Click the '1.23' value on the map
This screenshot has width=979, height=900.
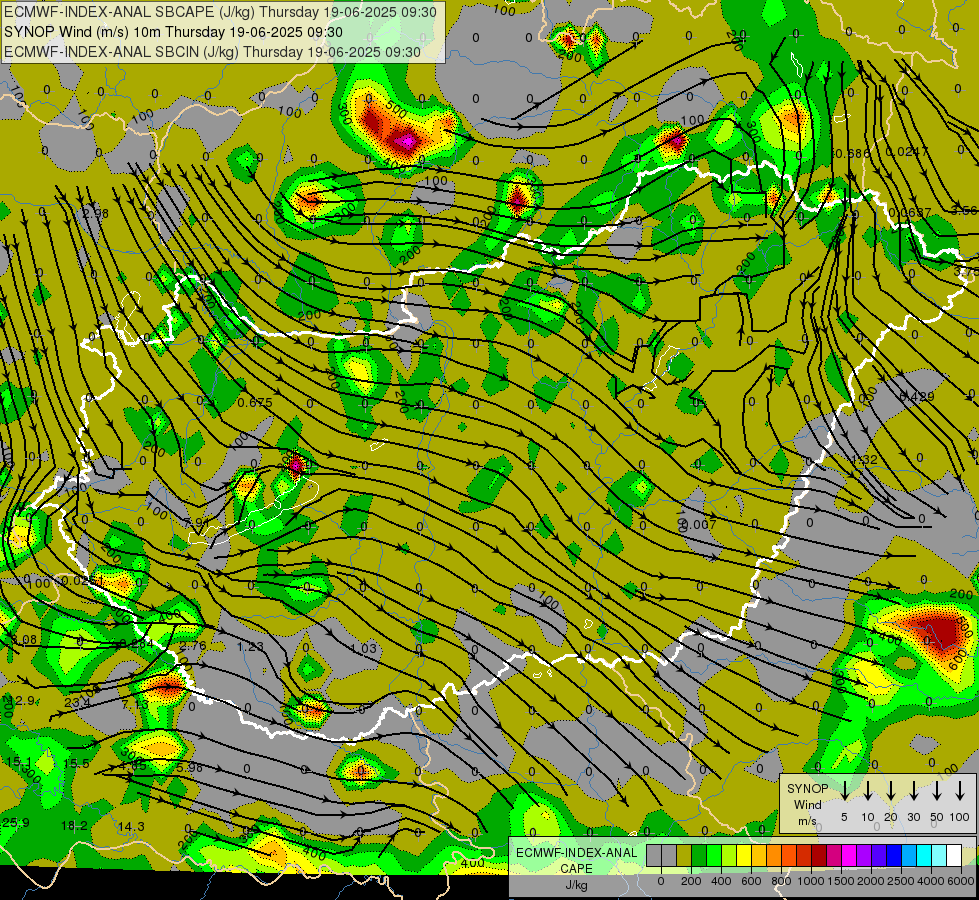tap(250, 646)
